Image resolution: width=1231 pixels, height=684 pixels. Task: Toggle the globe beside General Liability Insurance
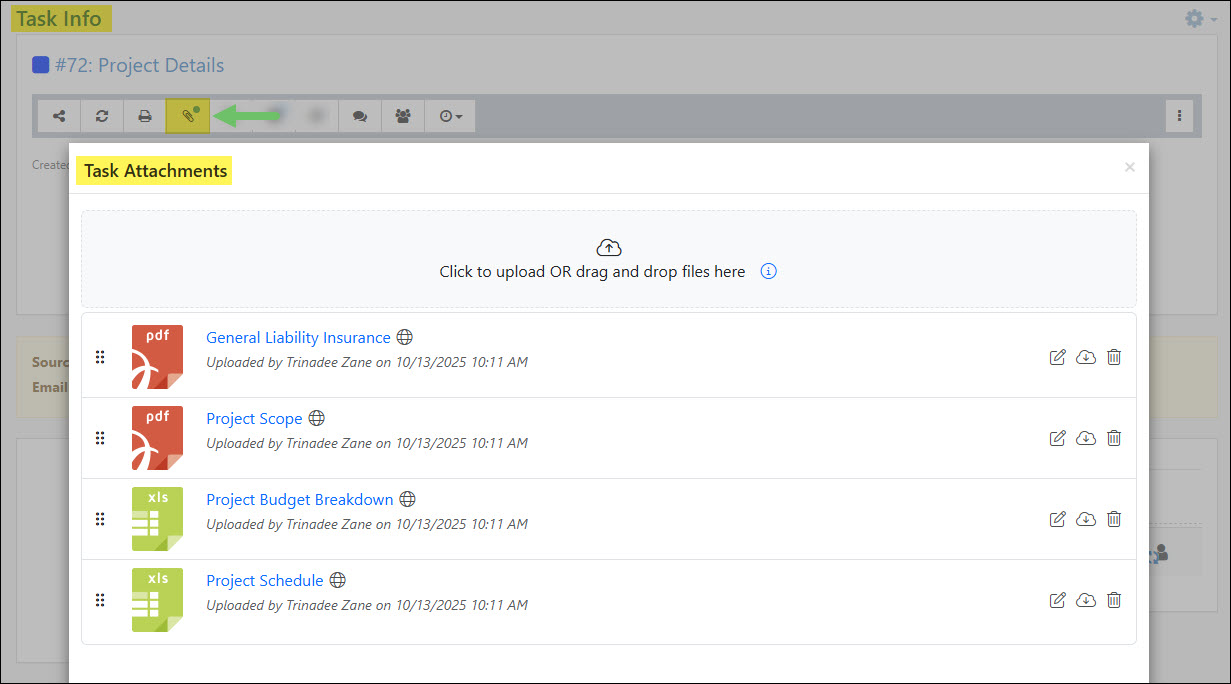point(404,337)
